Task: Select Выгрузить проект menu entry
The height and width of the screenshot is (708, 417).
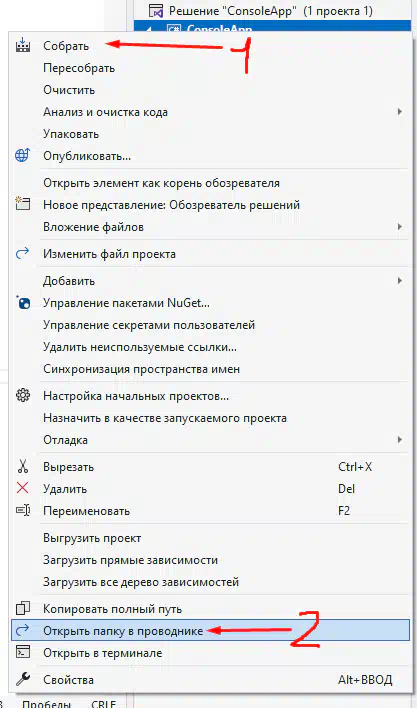Action: [x=92, y=538]
